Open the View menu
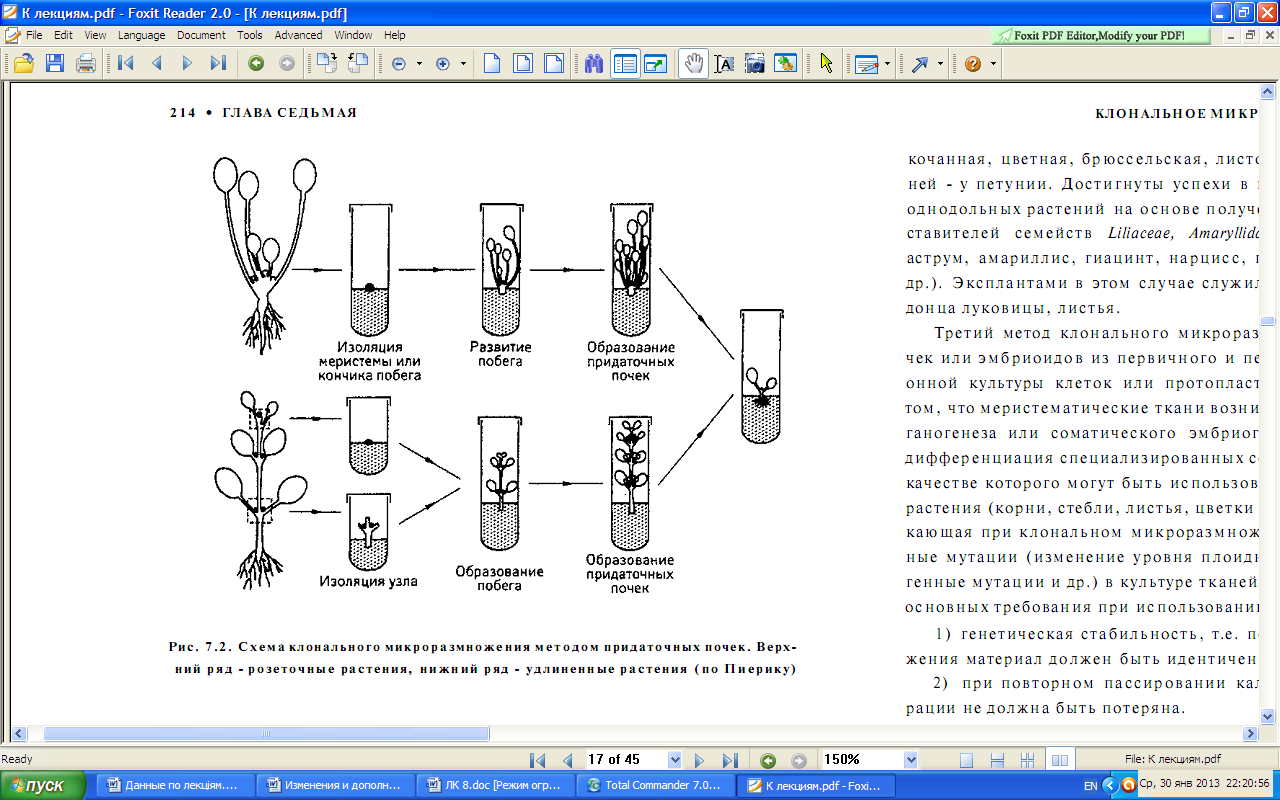Screen dimensions: 1280x800 (x=95, y=35)
